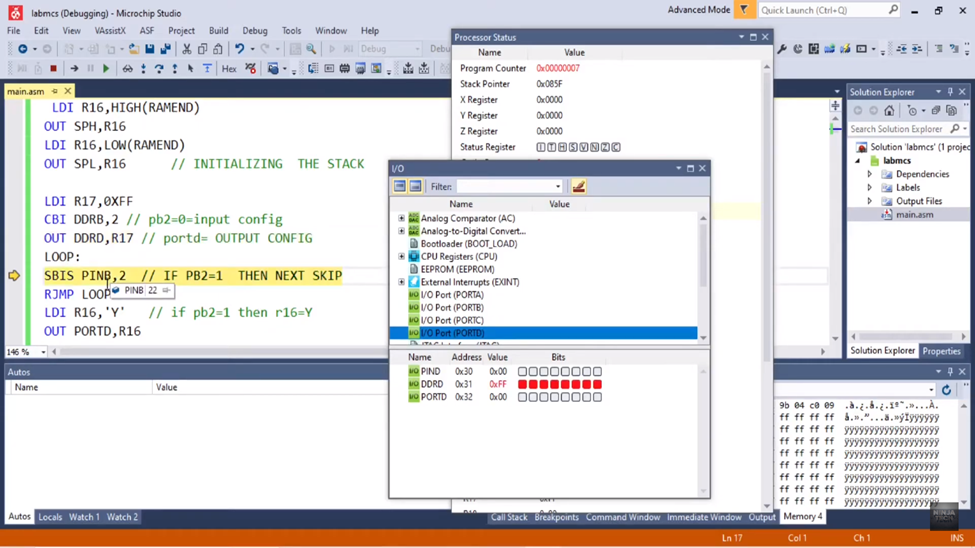The image size is (975, 548).
Task: Open the Breakpoints panel tab
Action: 556,517
